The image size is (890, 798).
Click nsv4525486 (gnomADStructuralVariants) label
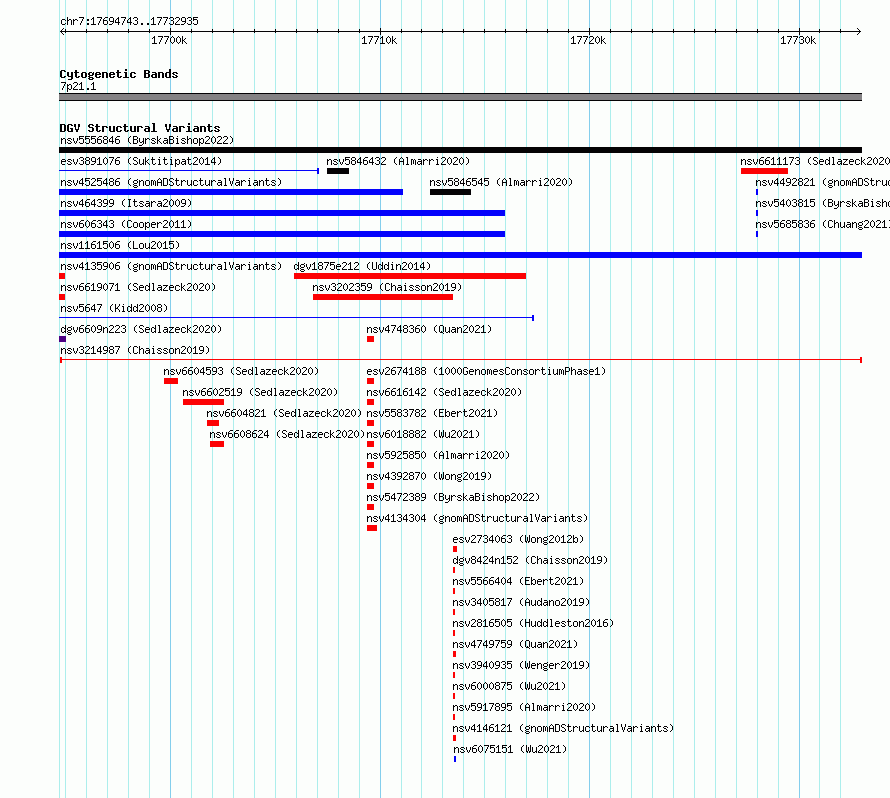pos(171,182)
